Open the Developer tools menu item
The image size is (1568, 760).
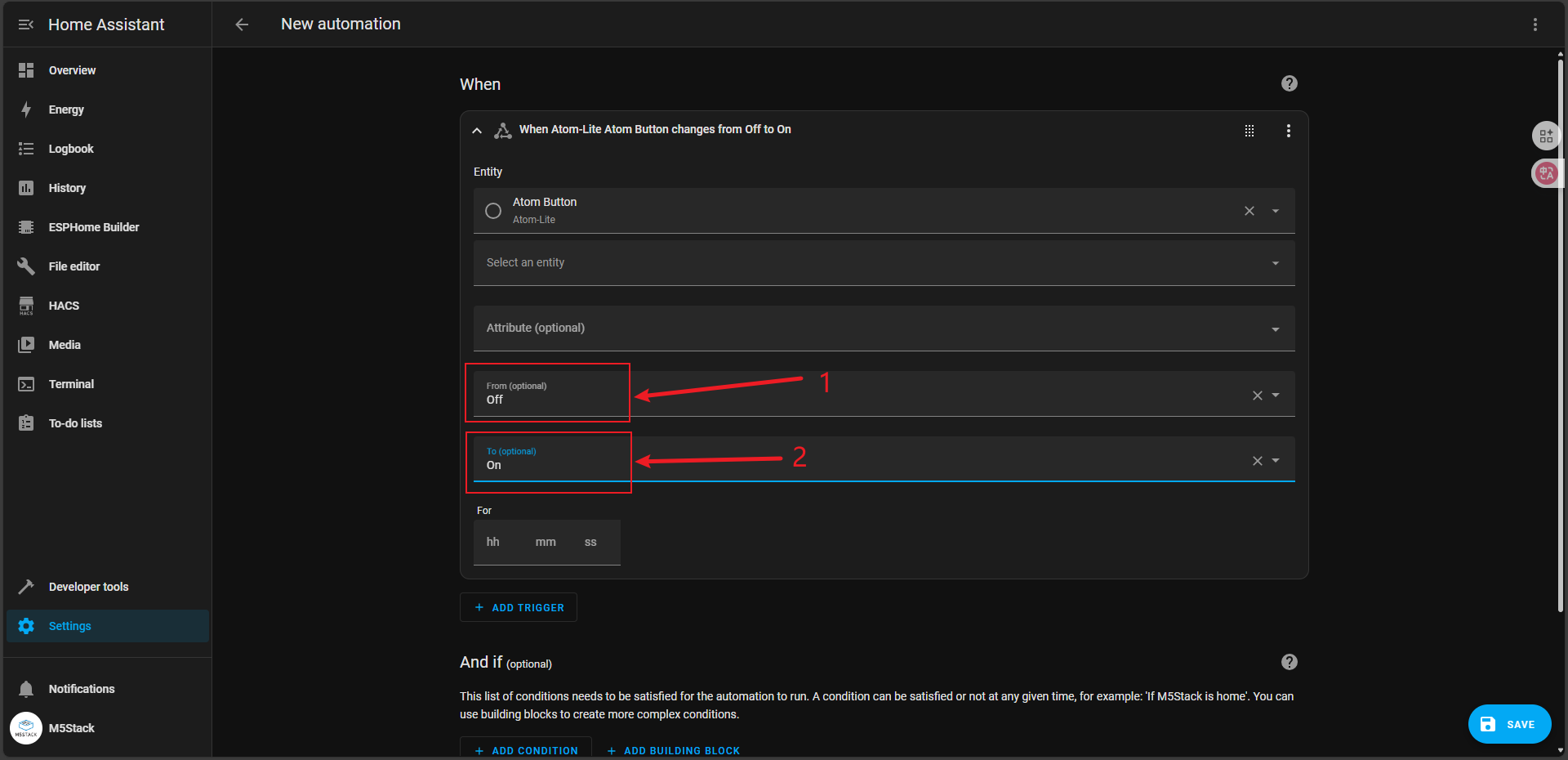coord(108,587)
